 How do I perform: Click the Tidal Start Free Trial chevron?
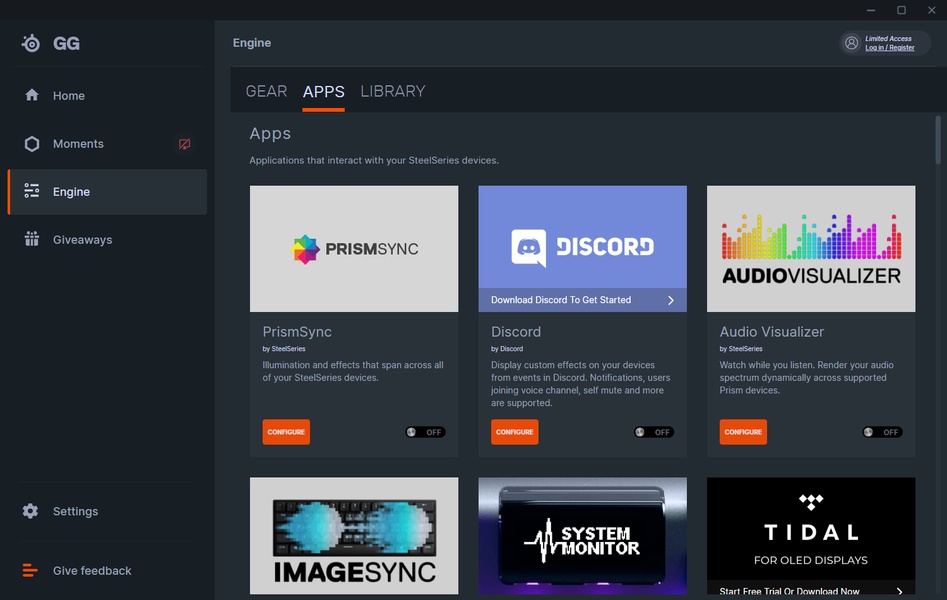tap(899, 591)
